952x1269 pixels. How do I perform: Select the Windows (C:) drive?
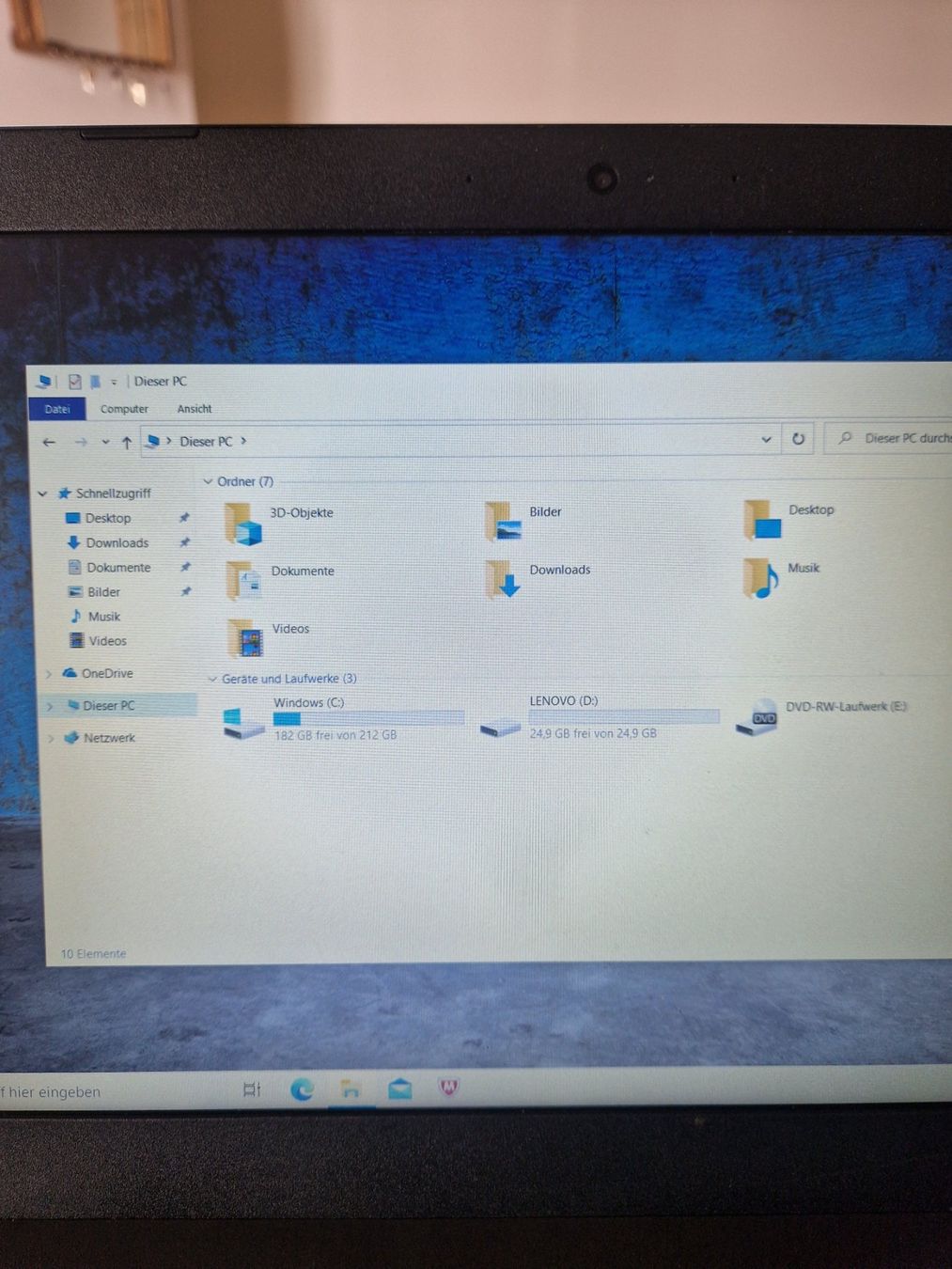(x=343, y=719)
